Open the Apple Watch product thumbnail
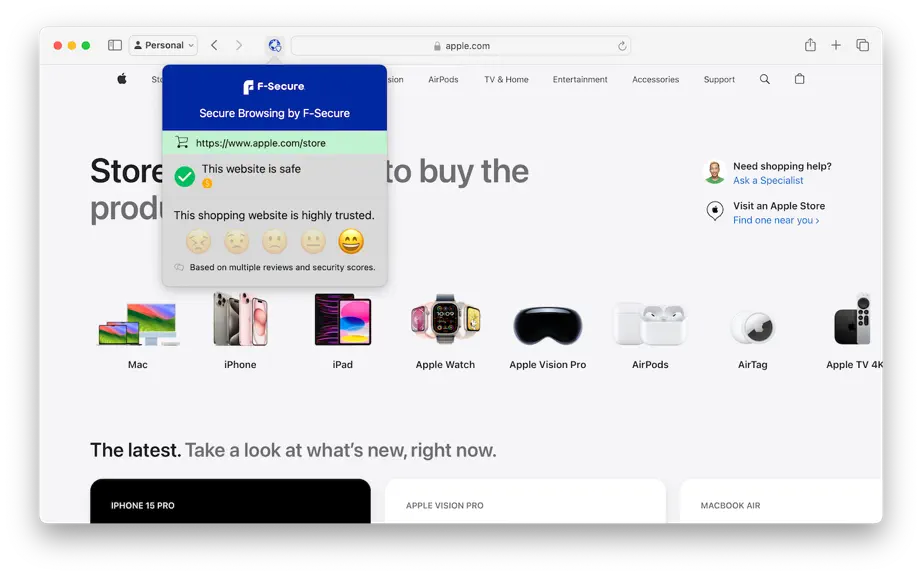This screenshot has width=922, height=576. (x=445, y=319)
